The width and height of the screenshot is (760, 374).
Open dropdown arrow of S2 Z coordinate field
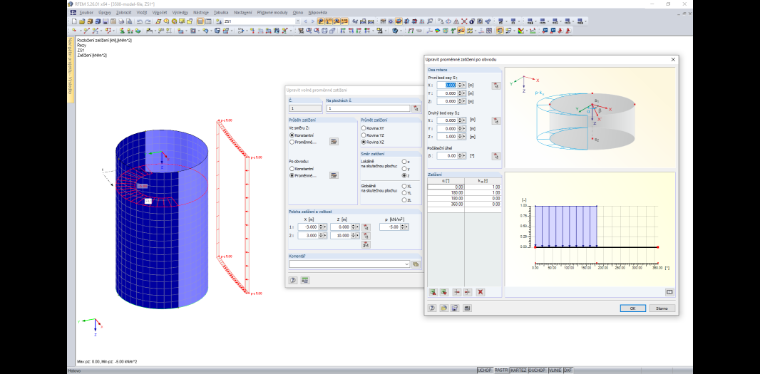click(x=464, y=137)
